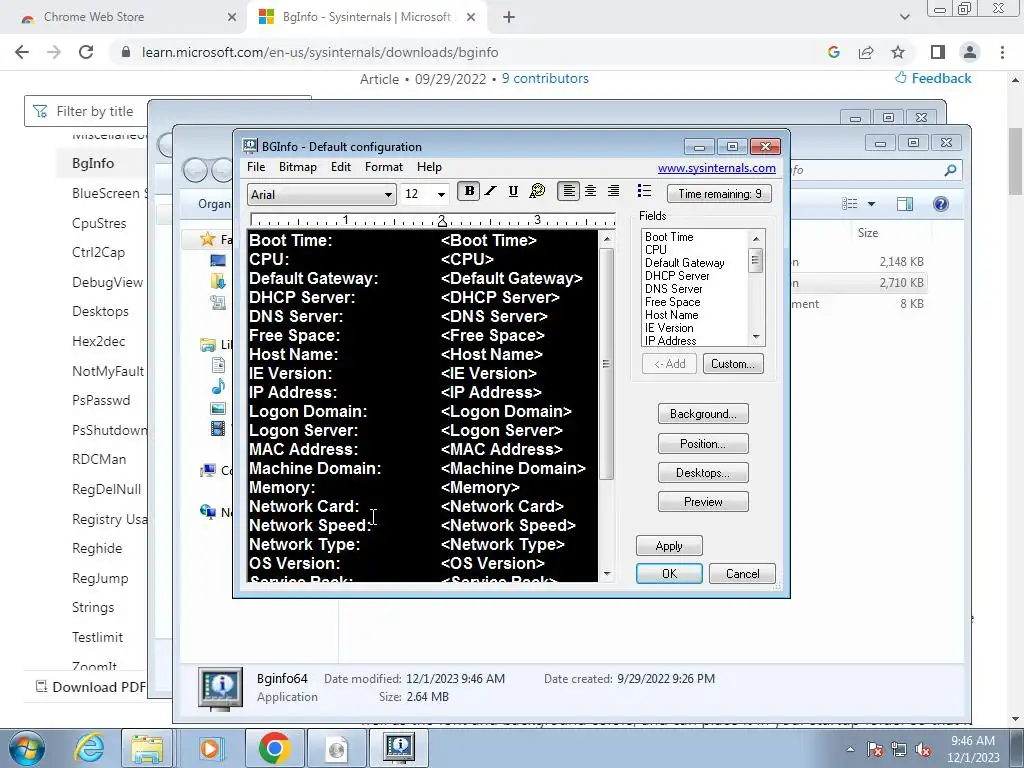
Task: Align text right in BGInfo
Action: [x=613, y=191]
